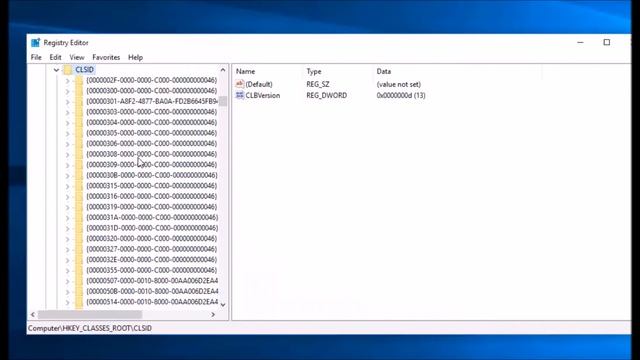Select key label {00000316-0000-0000-C000-000000000046}
The width and height of the screenshot is (640, 360).
(151, 197)
